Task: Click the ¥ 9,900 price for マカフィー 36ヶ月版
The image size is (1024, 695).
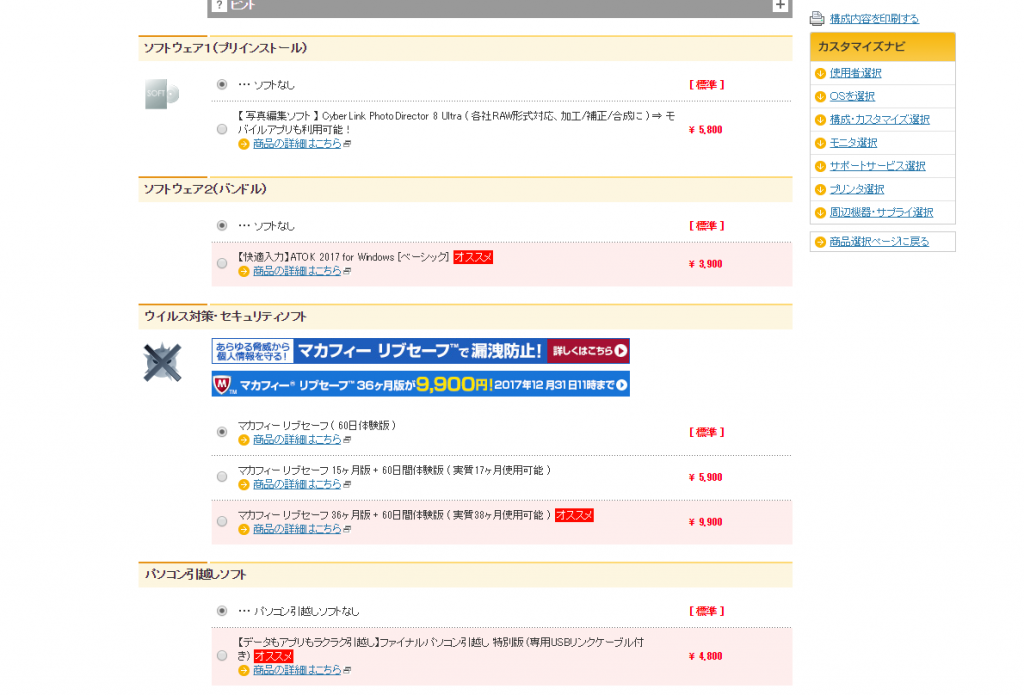Action: coord(705,522)
